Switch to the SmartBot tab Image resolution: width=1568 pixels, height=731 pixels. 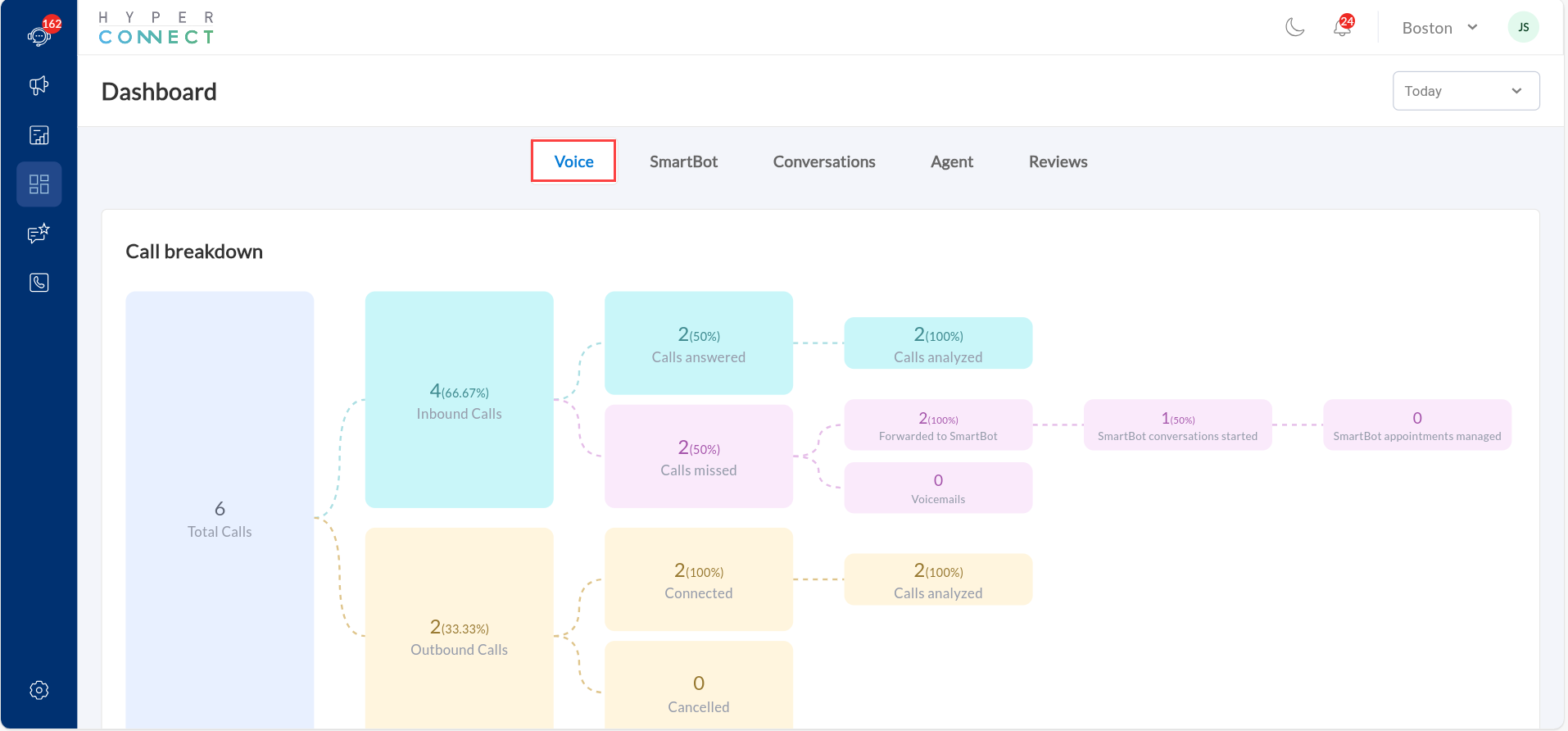[x=683, y=161]
